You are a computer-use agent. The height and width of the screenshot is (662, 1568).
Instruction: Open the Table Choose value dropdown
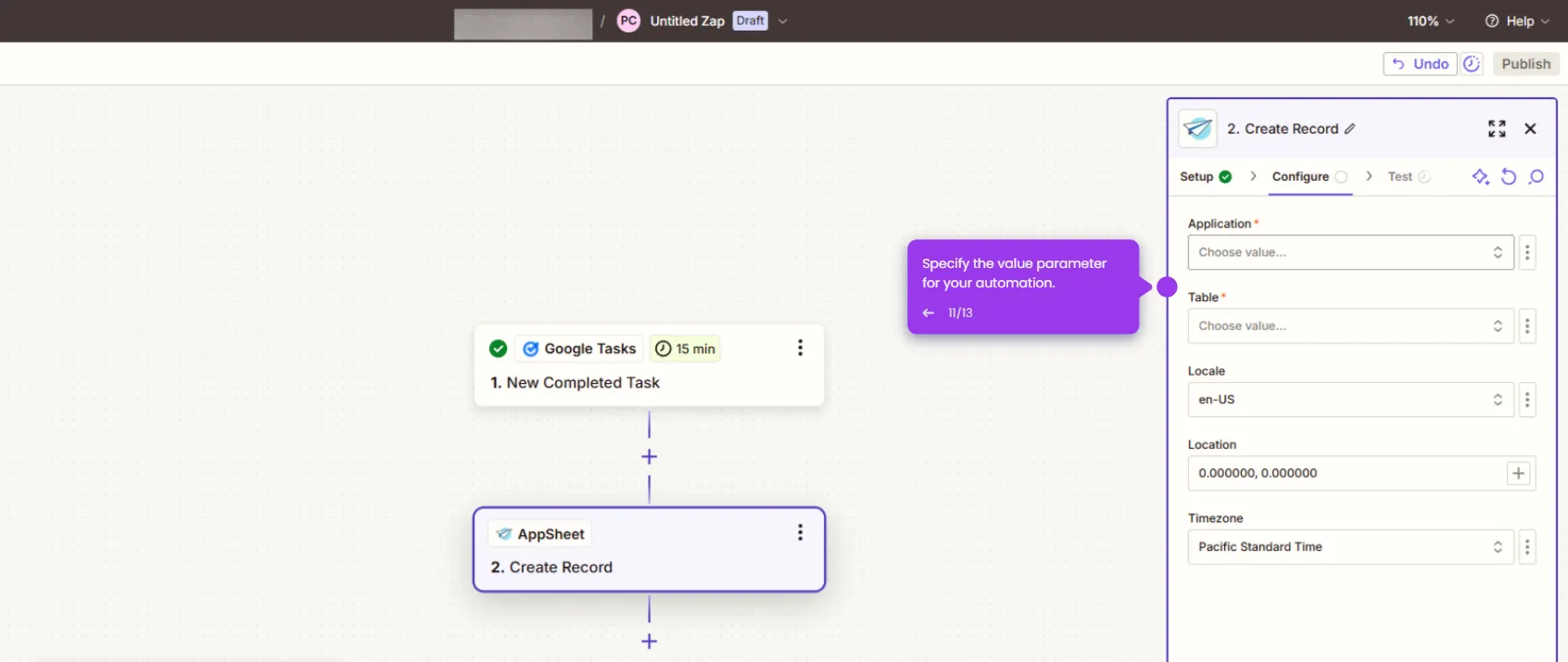click(x=1350, y=325)
